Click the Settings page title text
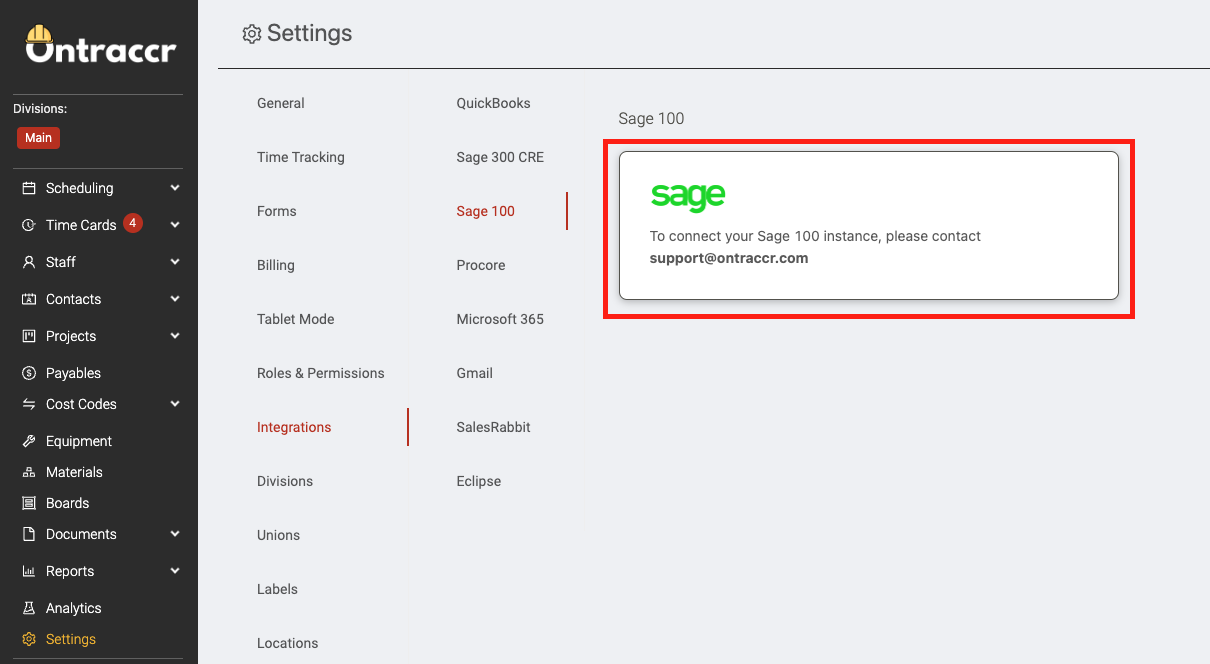The width and height of the screenshot is (1210, 664). tap(310, 34)
